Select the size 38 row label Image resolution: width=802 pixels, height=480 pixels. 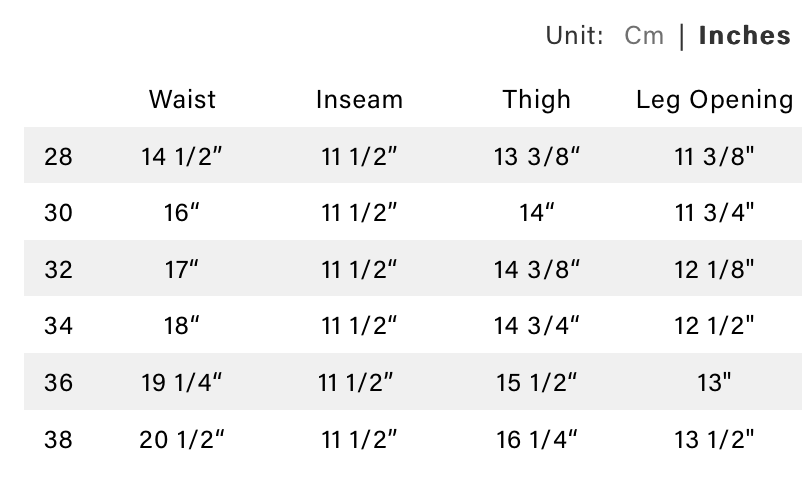pos(59,438)
